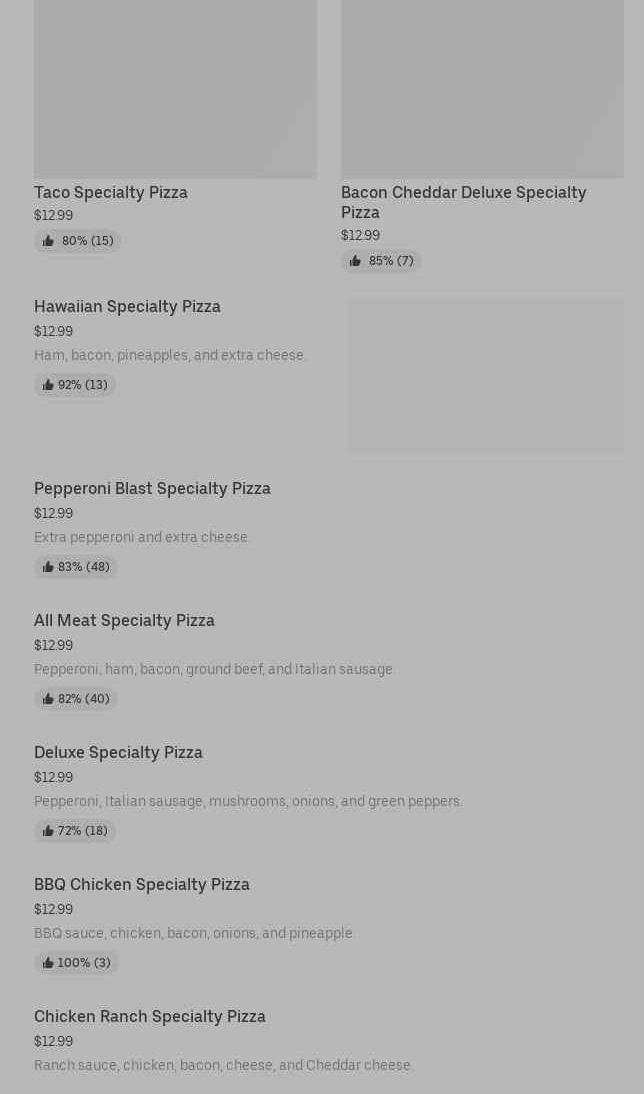This screenshot has height=1094, width=644.
Task: Open the All Meat Specialty Pizza item
Action: pyautogui.click(x=124, y=620)
